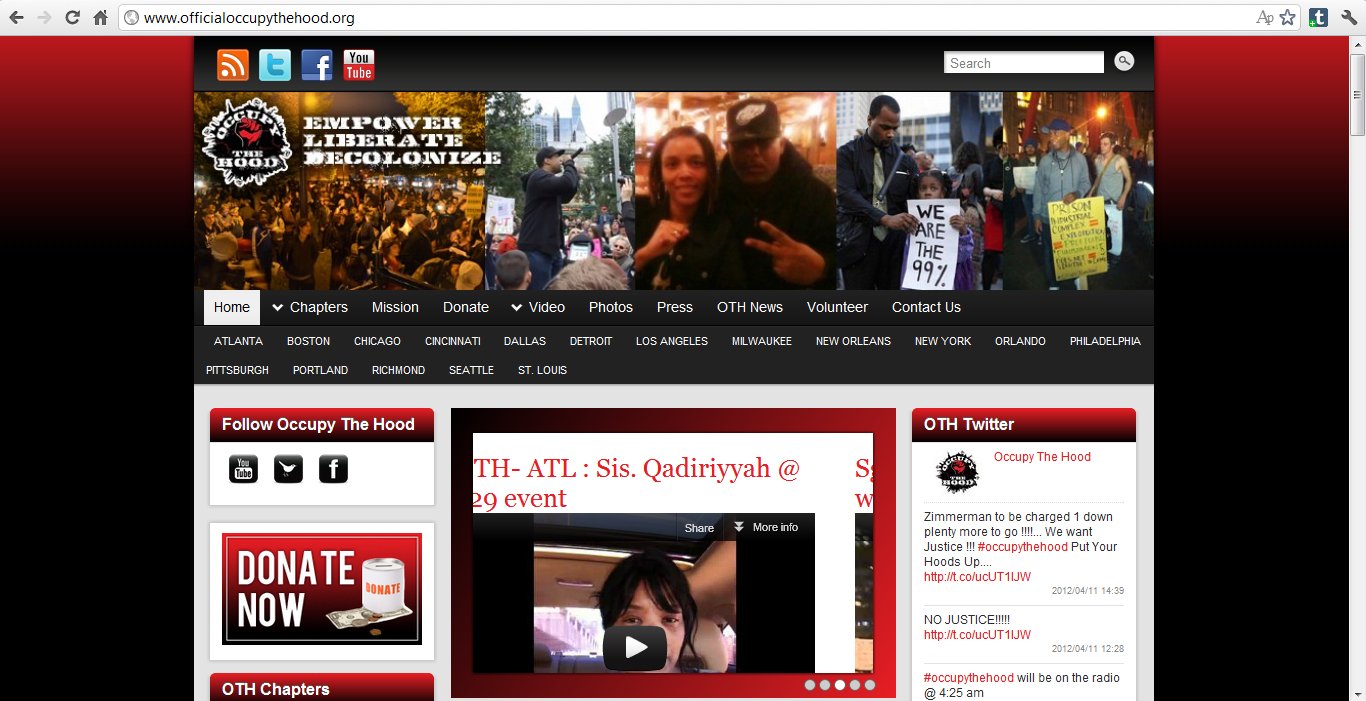Play the featured video
The image size is (1366, 701).
pyautogui.click(x=635, y=647)
